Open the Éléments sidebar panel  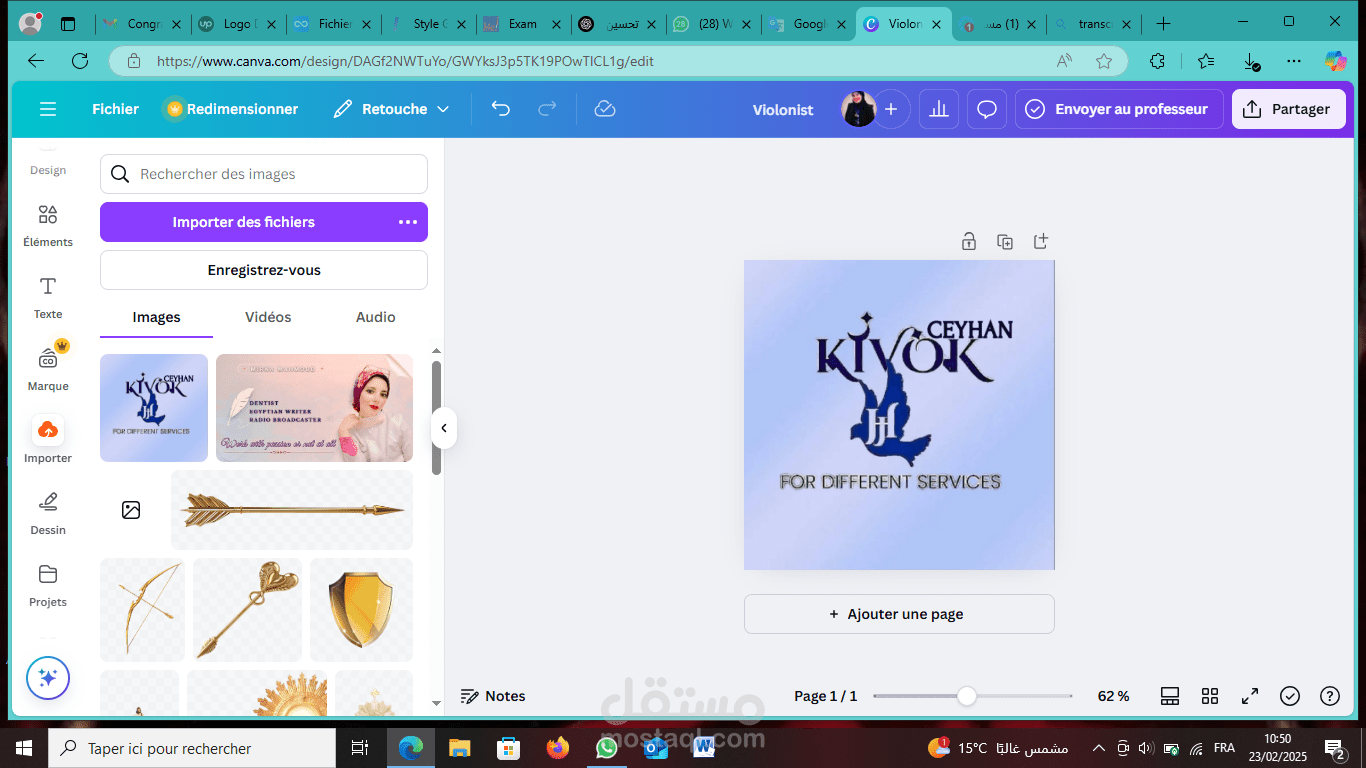48,226
